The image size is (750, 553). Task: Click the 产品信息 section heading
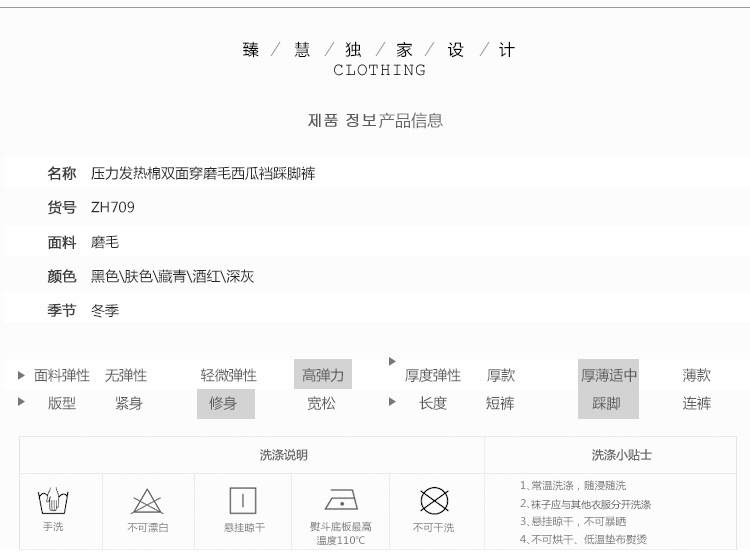click(x=410, y=120)
